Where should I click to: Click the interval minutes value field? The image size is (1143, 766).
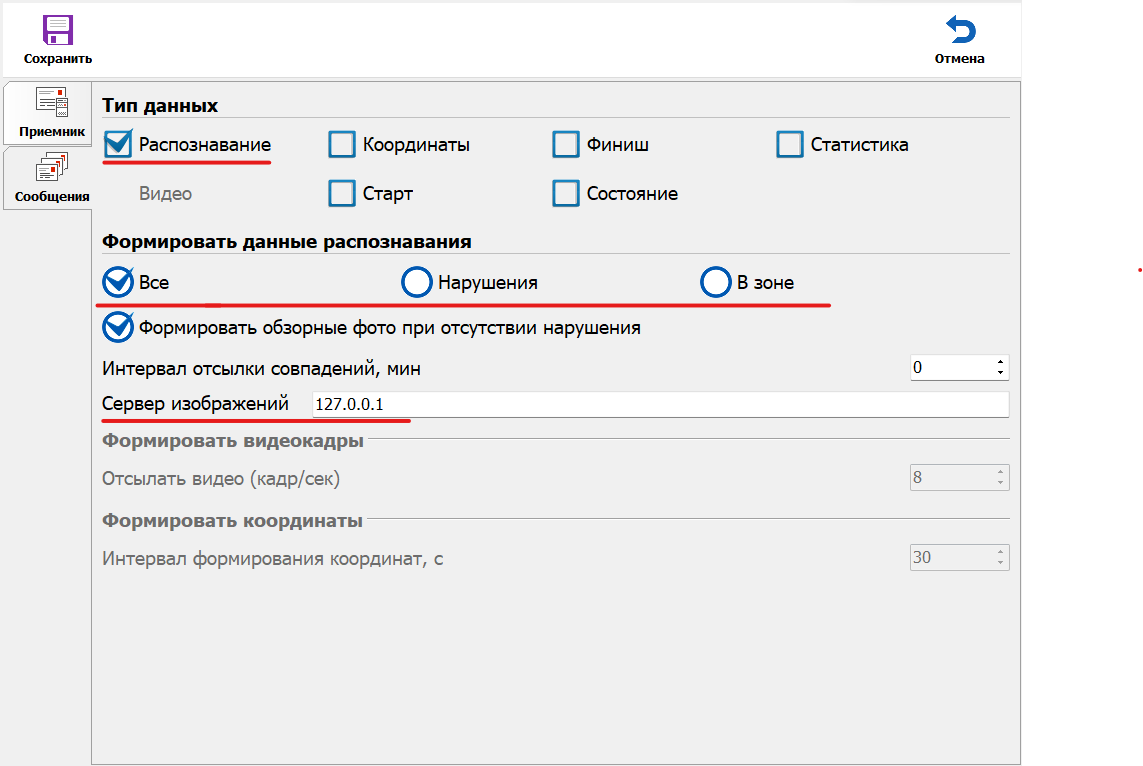(x=950, y=368)
